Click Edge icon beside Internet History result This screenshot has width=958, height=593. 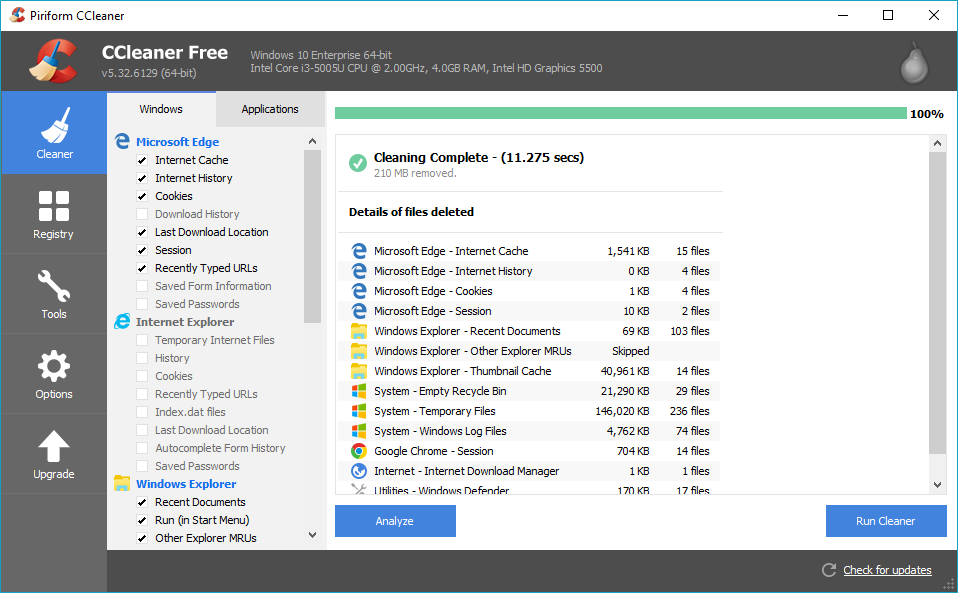[359, 271]
